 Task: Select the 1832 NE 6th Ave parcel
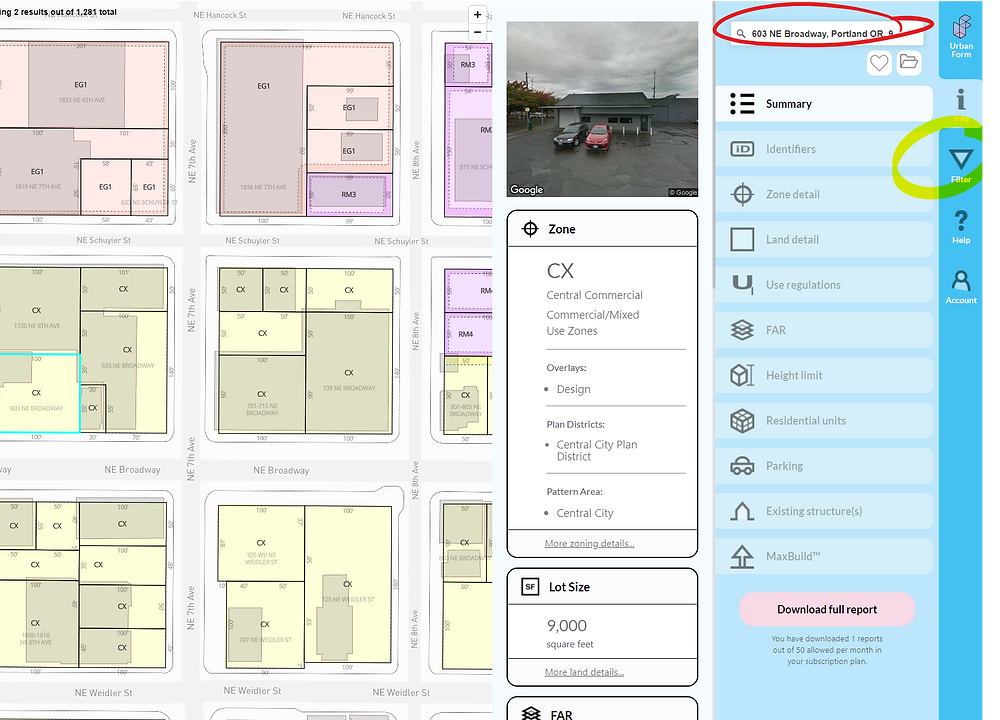coord(82,86)
